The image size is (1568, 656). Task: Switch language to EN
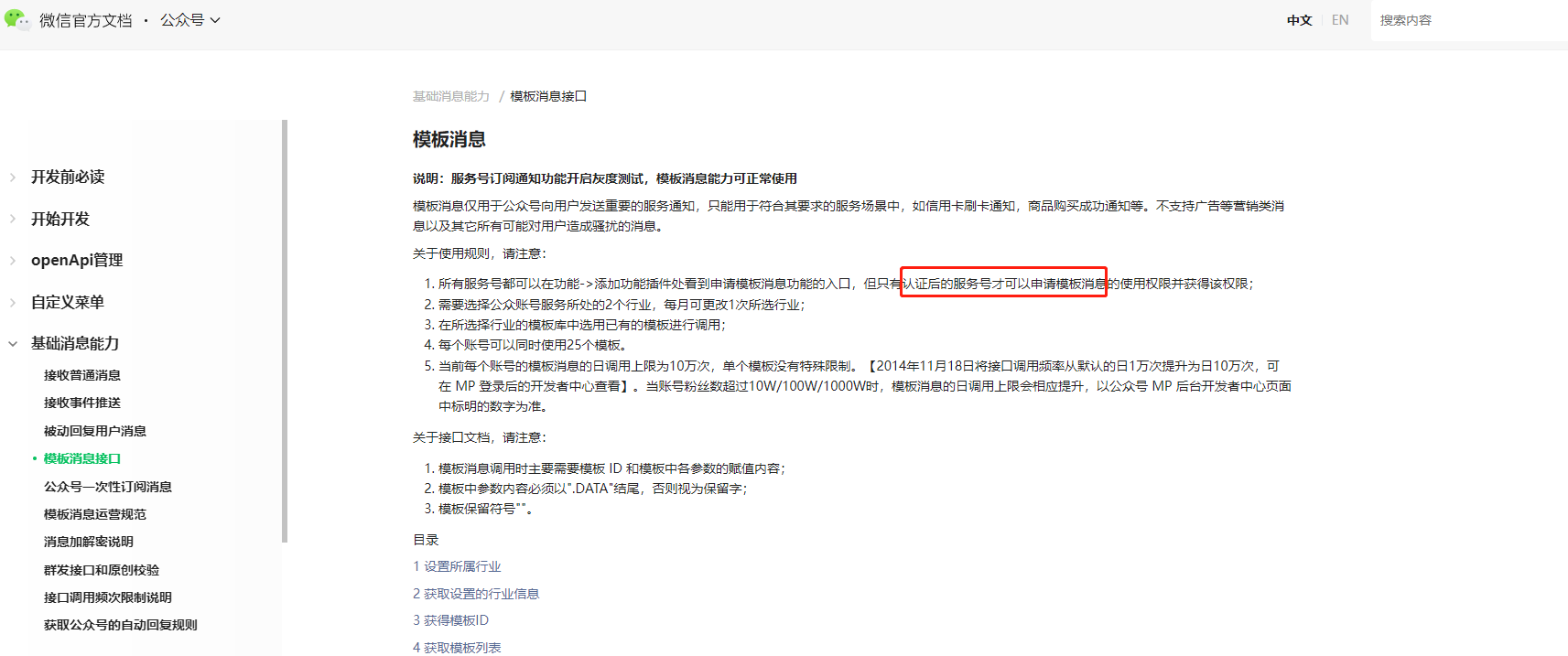1340,20
